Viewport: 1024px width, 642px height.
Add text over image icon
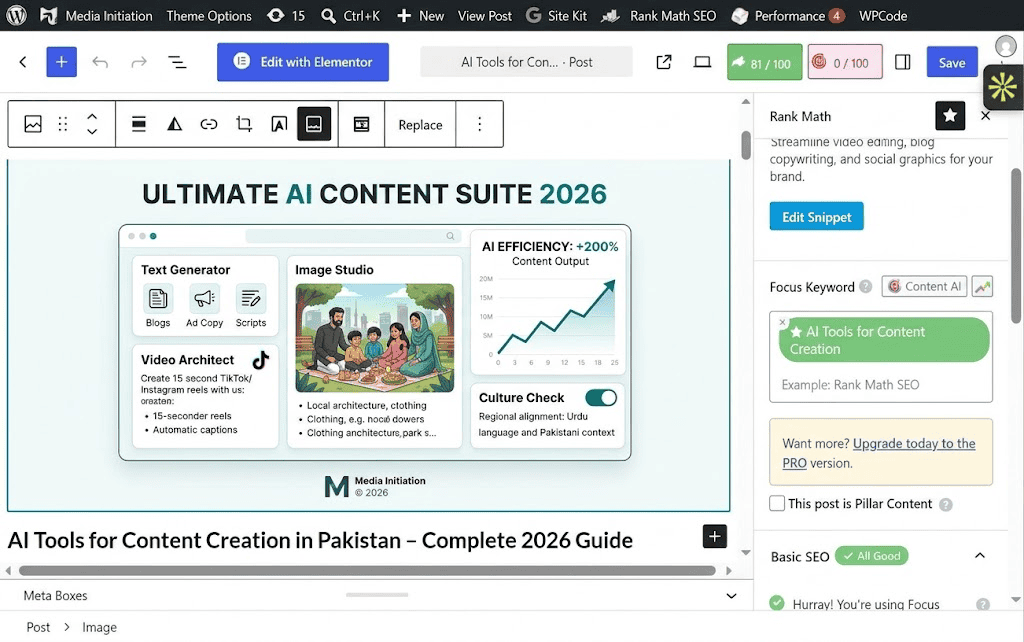[279, 124]
